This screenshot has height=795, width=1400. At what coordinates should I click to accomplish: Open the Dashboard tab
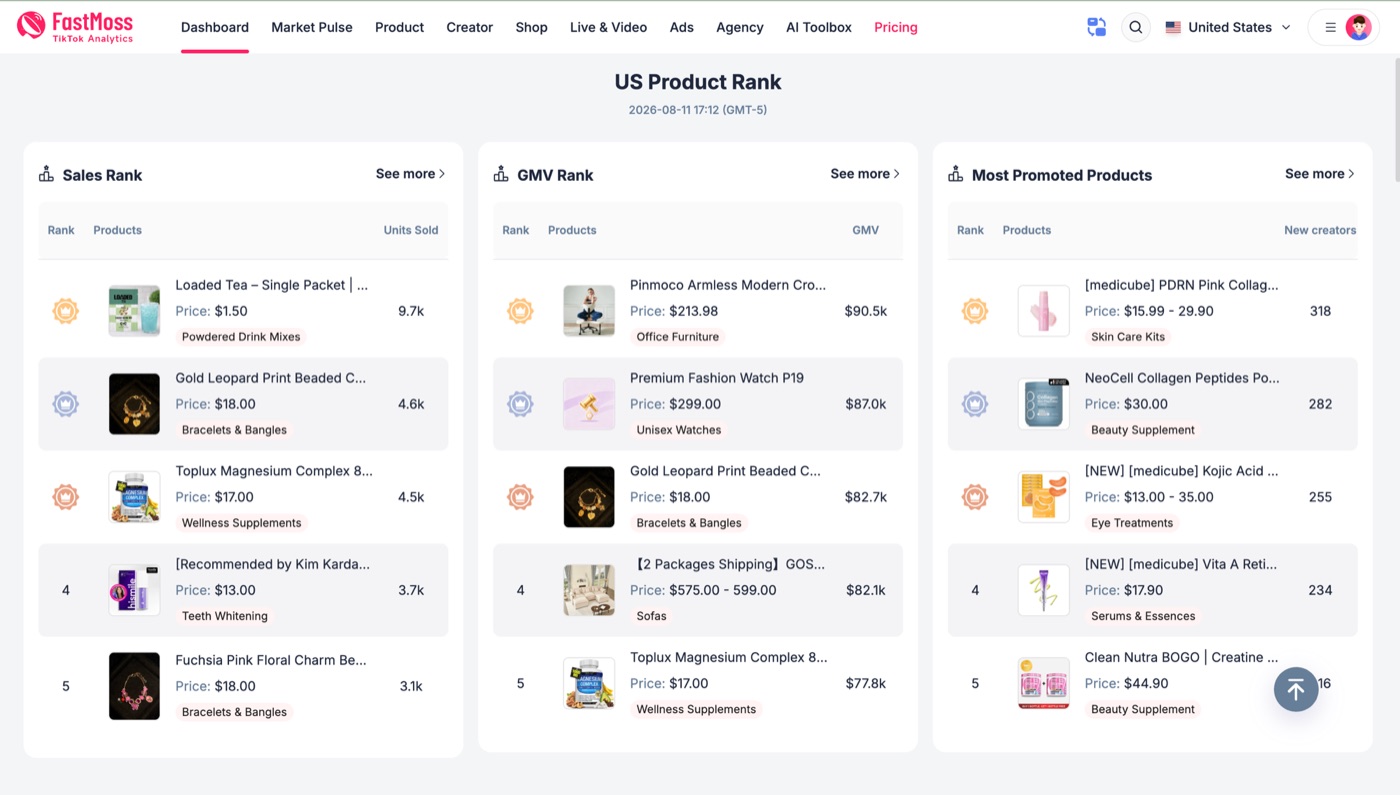pyautogui.click(x=215, y=28)
